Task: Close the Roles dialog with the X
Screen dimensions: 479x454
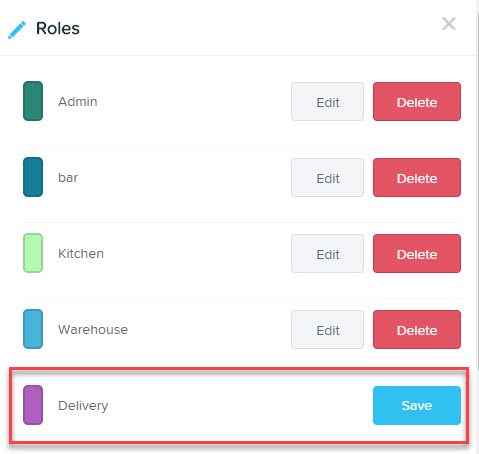Action: pos(449,24)
